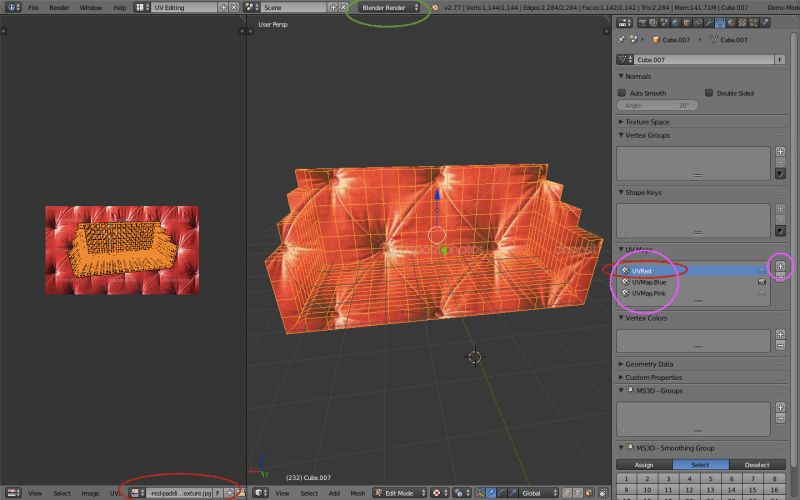
Task: Open the Material properties tab
Action: [x=731, y=22]
